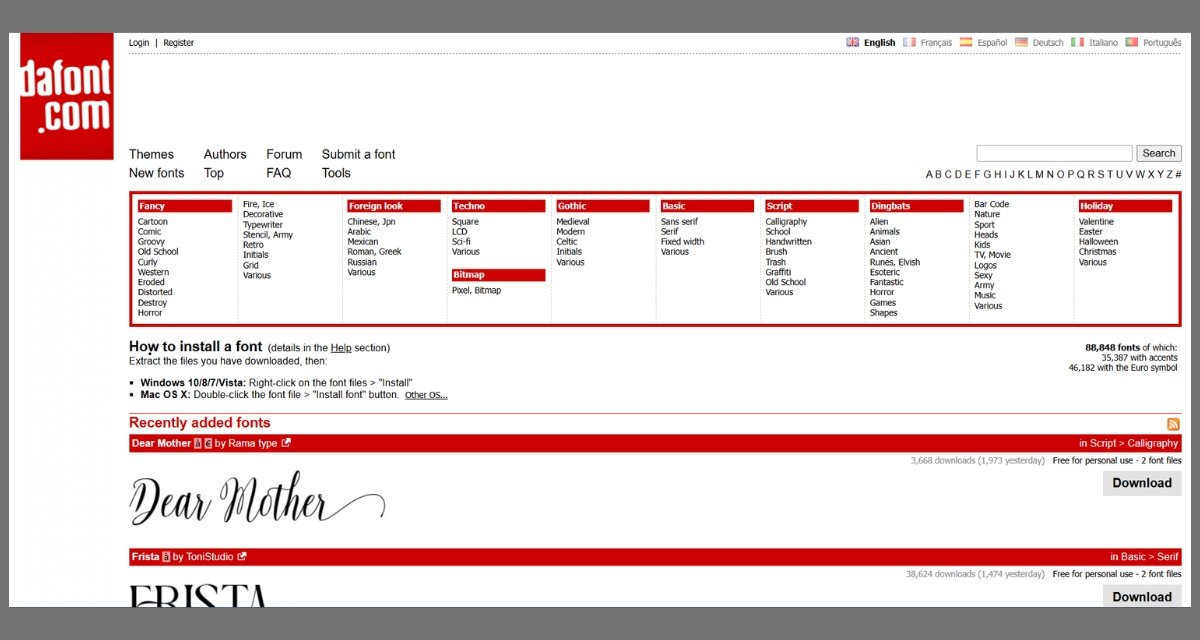Open the dafont.com logo homepage
Screen dimensions: 1200x640
(65, 96)
